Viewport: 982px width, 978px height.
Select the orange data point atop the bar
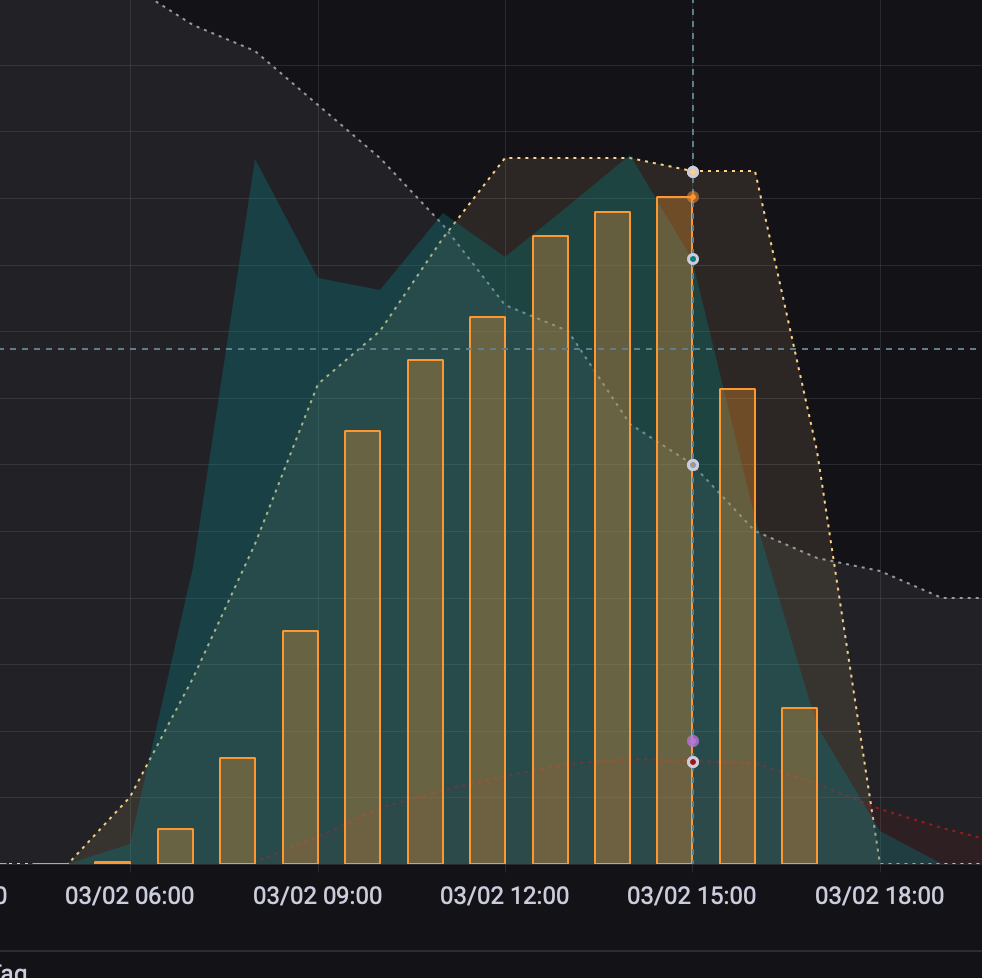tap(693, 197)
